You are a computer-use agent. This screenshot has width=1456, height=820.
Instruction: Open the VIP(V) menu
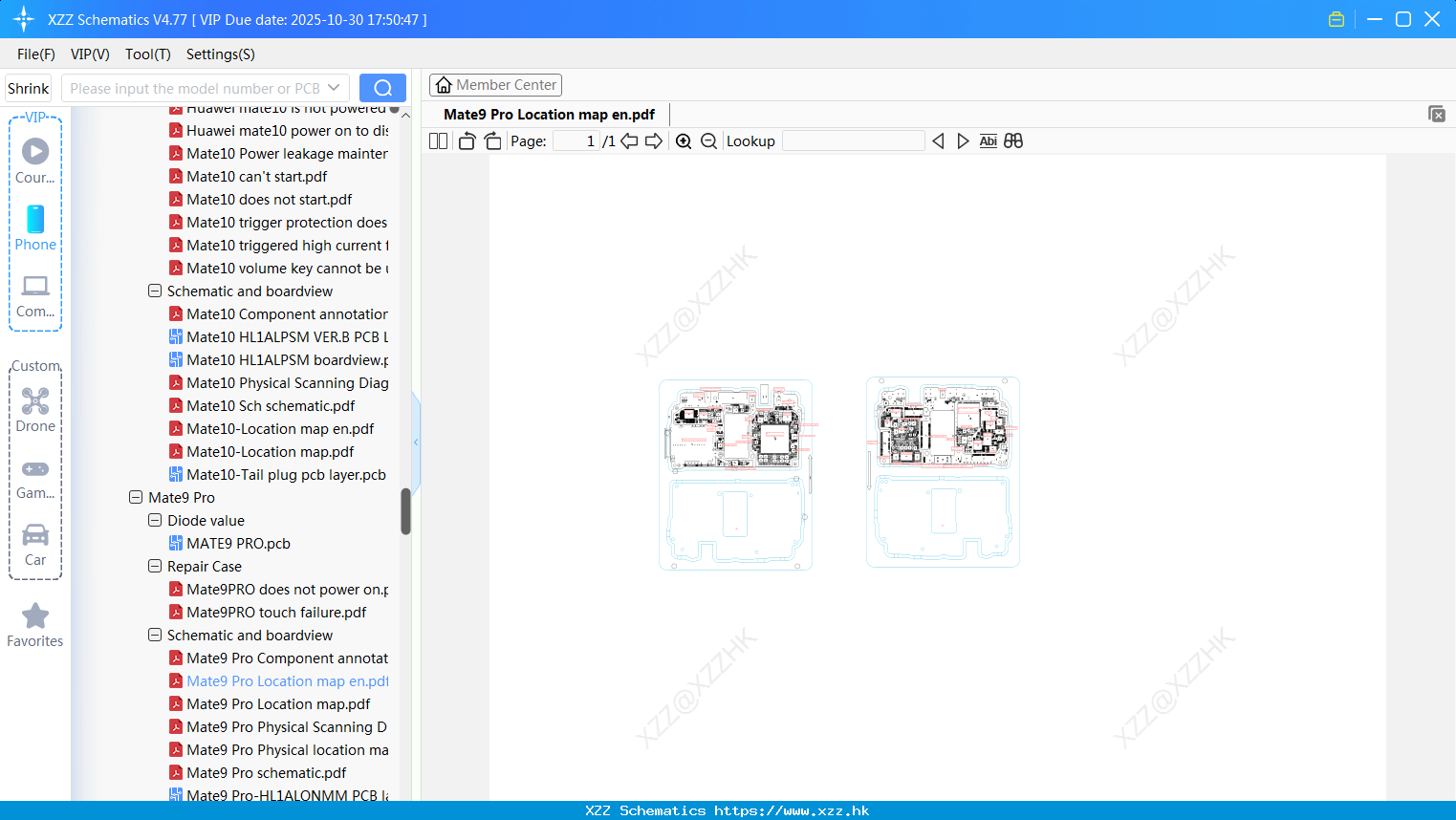point(90,54)
